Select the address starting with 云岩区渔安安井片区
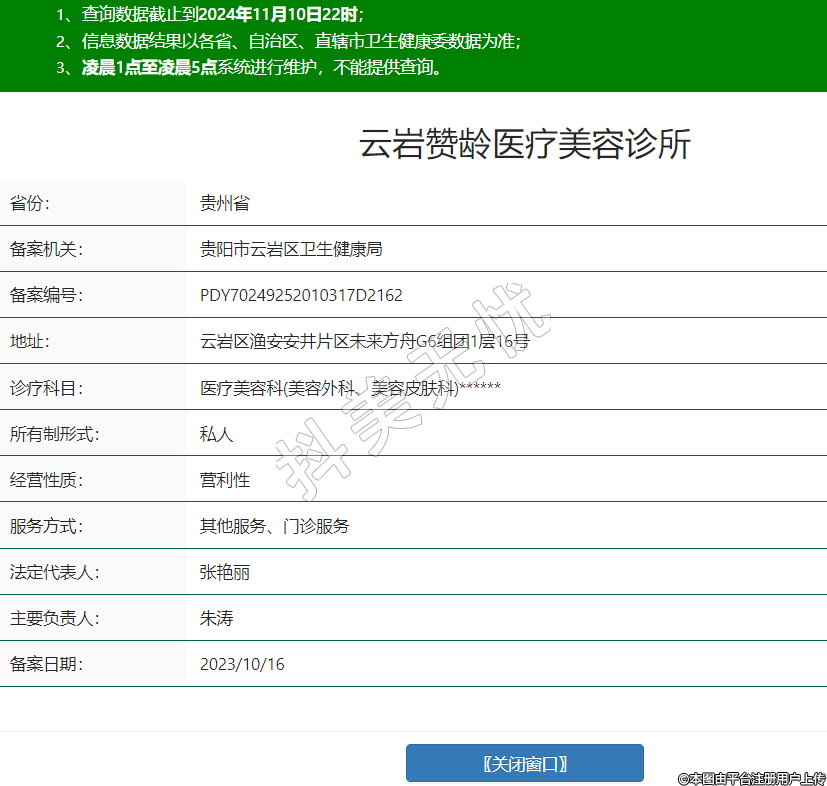The image size is (827, 786). (x=364, y=342)
